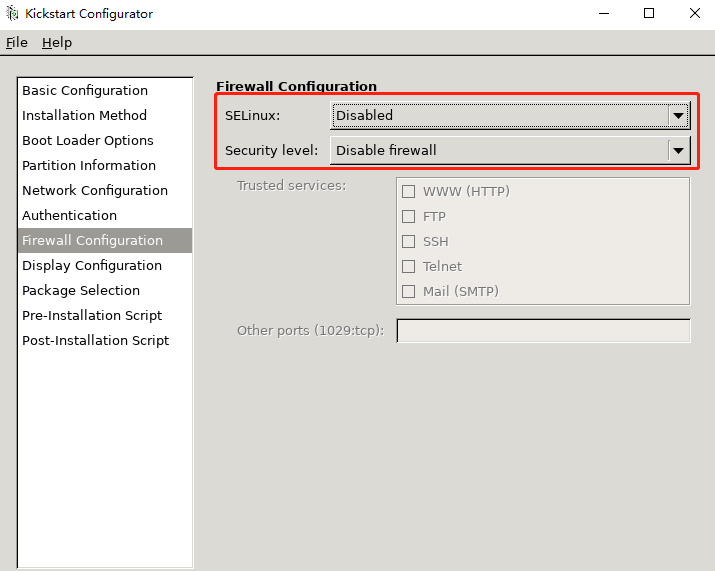Open the SELinux dropdown arrow

tap(679, 115)
